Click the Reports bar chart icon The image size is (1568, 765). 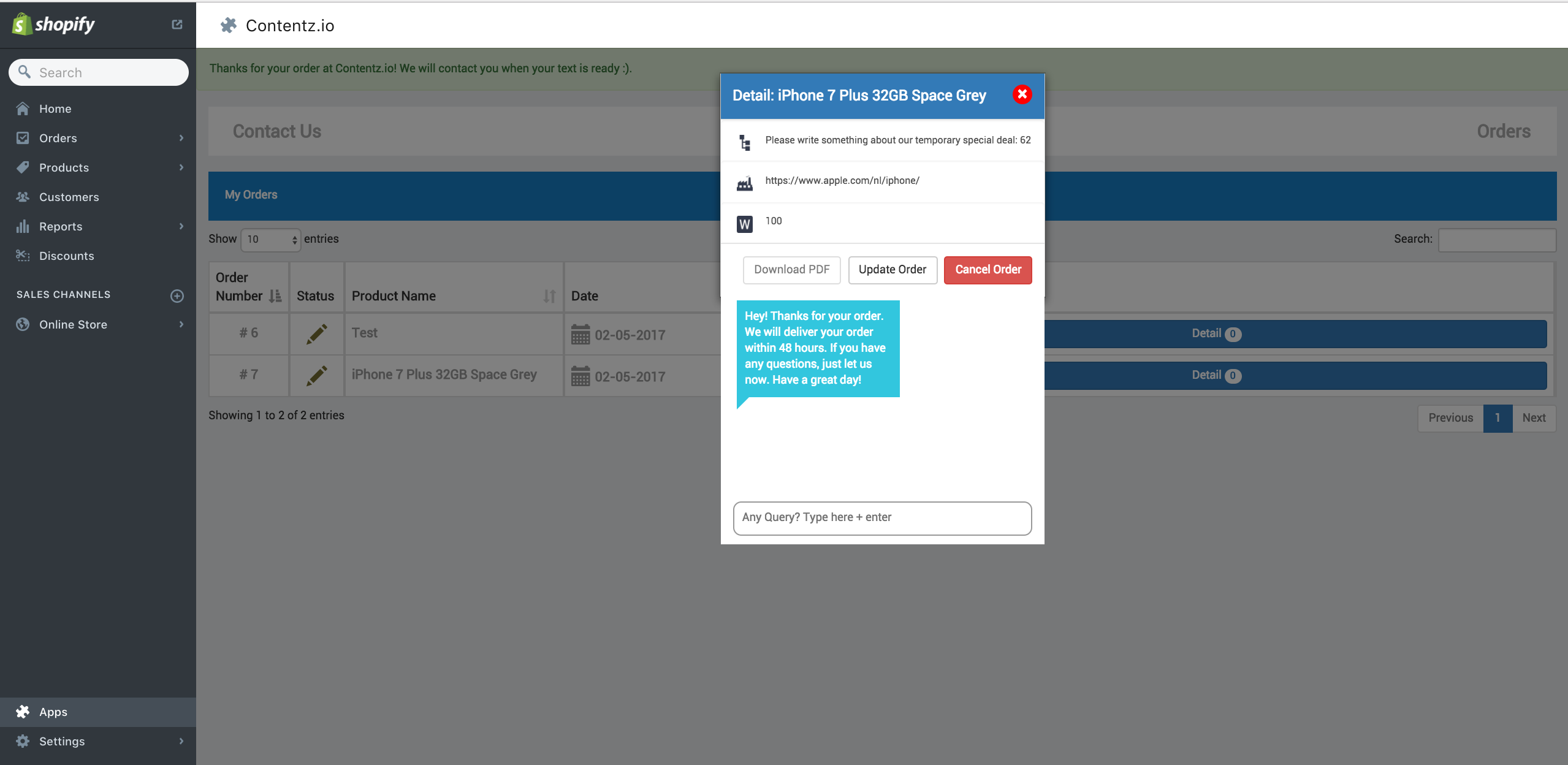[23, 226]
